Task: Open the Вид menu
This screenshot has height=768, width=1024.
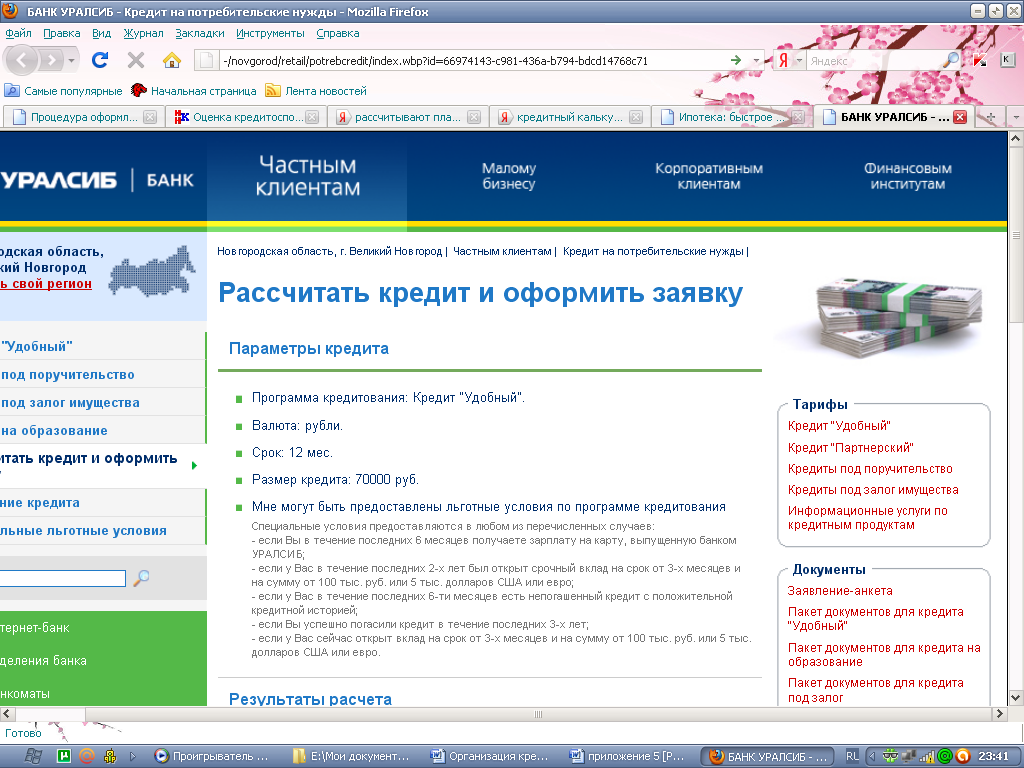Action: (101, 33)
